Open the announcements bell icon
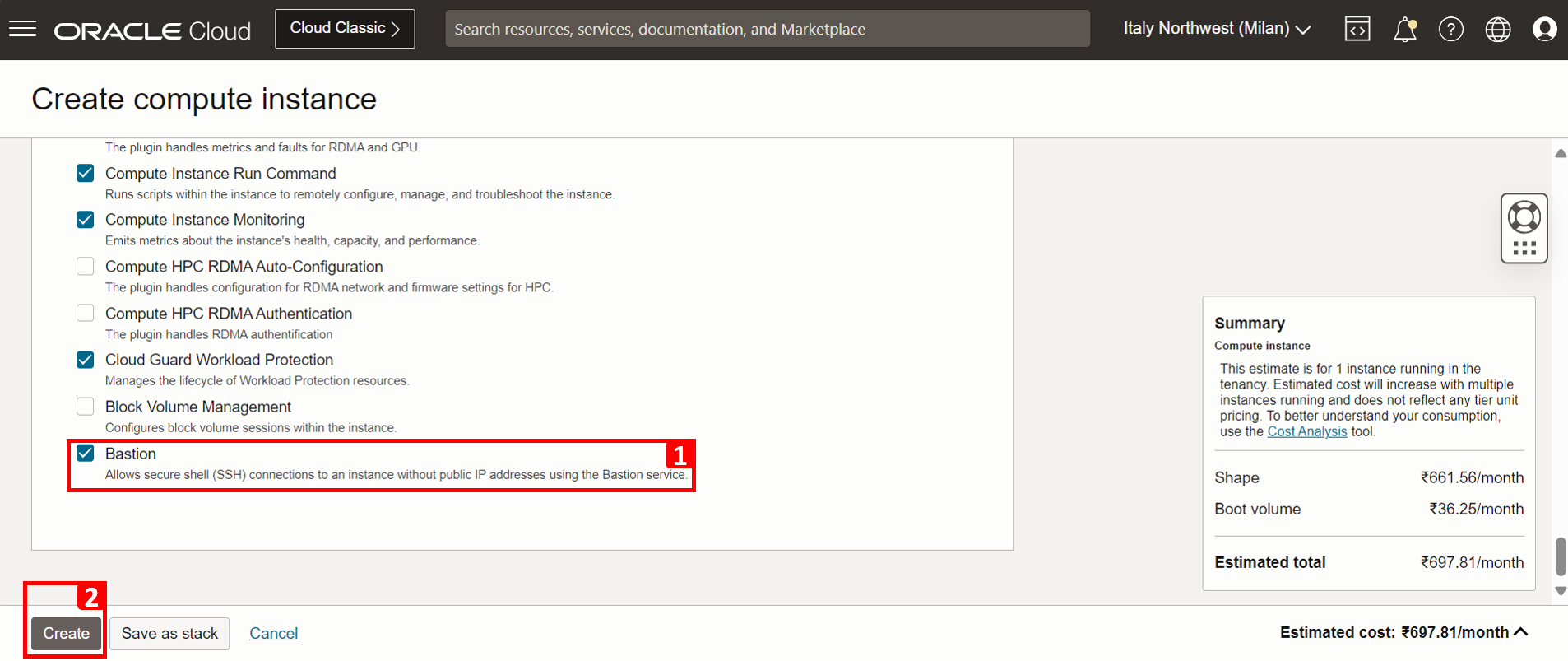1568x661 pixels. coord(1405,30)
